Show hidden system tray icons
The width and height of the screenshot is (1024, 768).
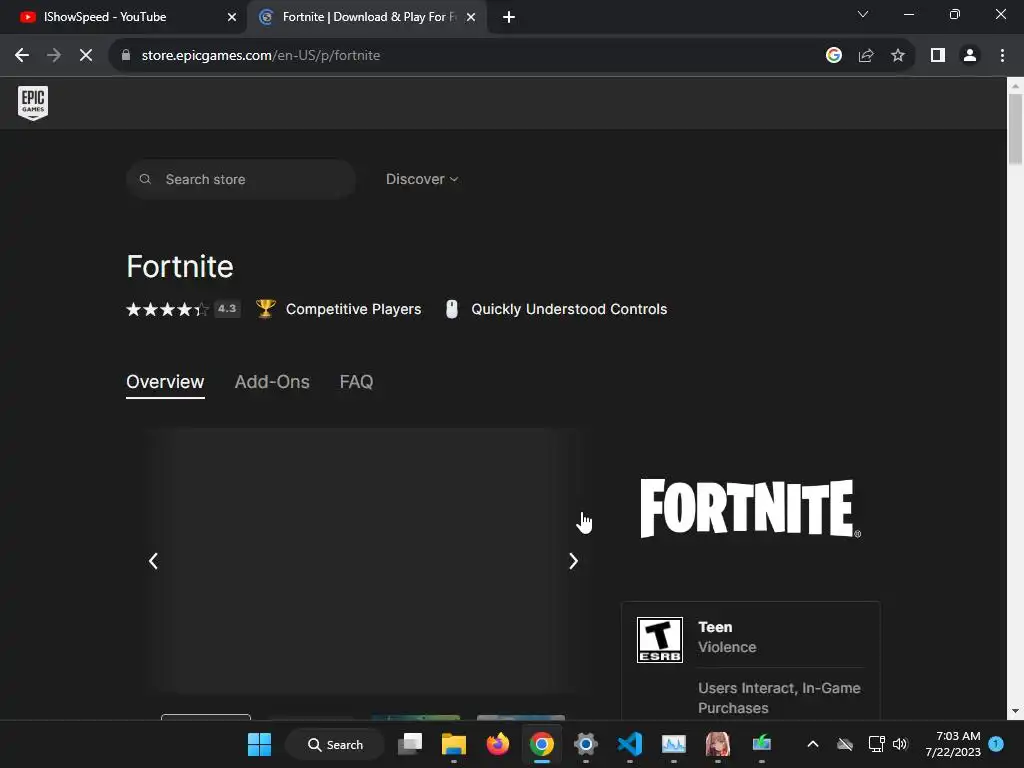pos(812,744)
